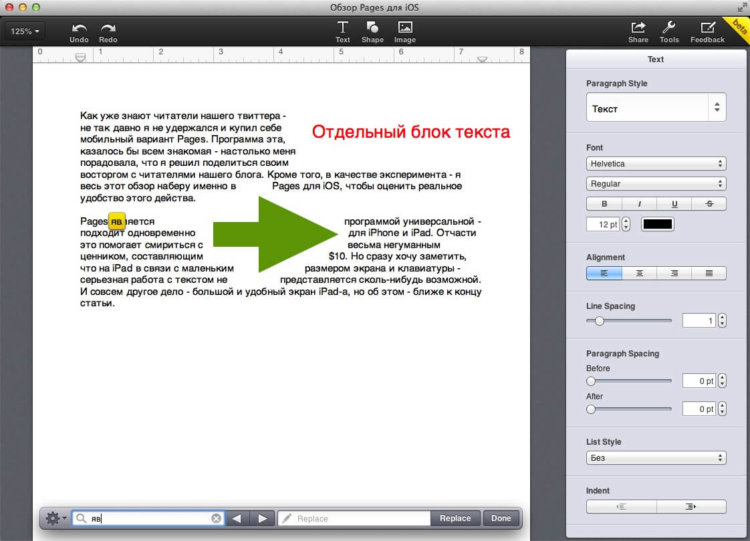Viewport: 750px width, 541px height.
Task: Open the Feedback icon
Action: coord(707,27)
